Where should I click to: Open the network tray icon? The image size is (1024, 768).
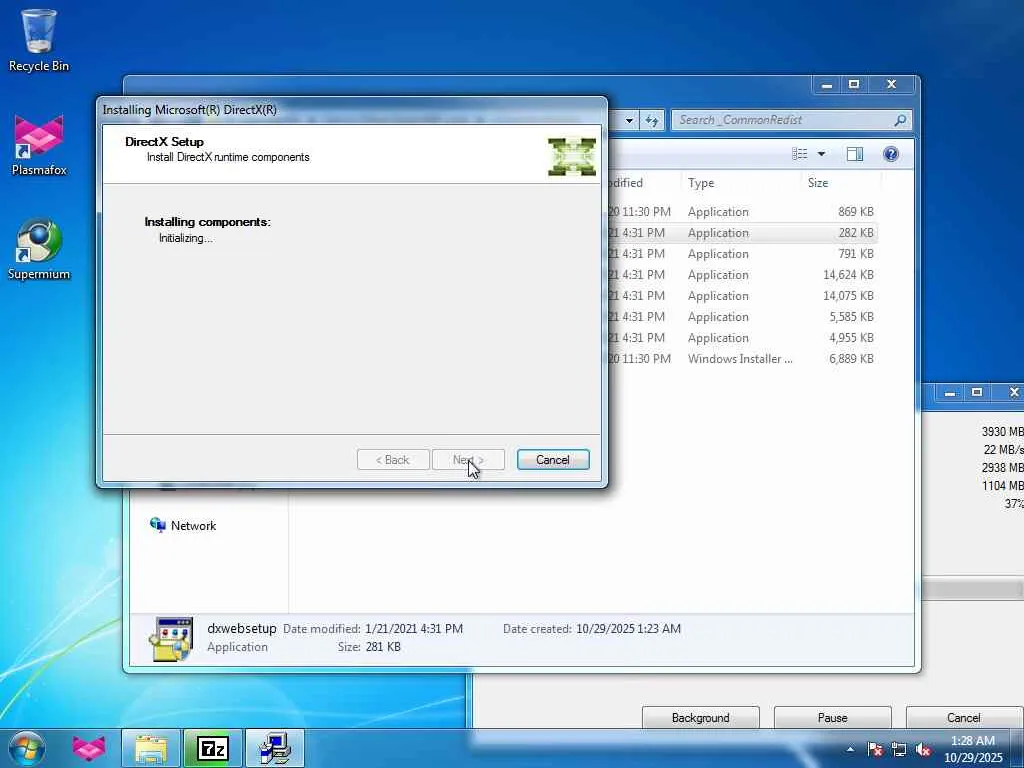pos(899,749)
